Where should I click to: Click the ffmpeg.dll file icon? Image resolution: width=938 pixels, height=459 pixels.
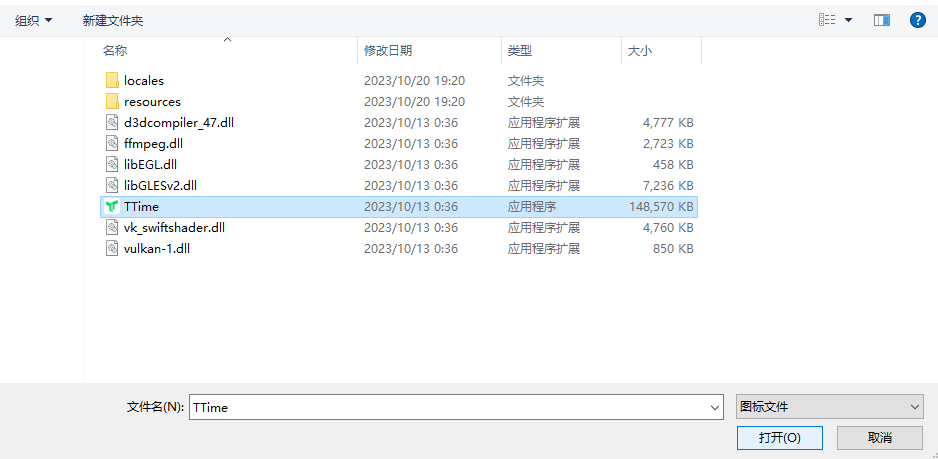click(112, 144)
